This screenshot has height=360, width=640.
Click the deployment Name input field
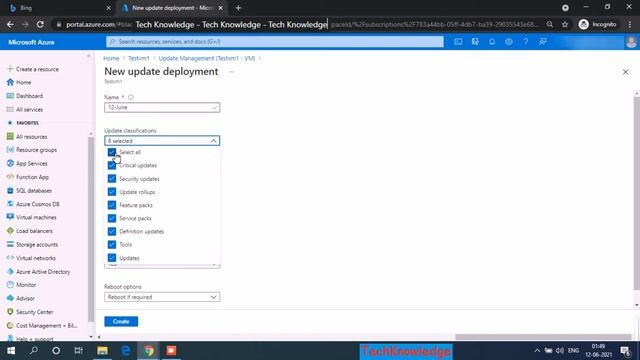[162, 107]
